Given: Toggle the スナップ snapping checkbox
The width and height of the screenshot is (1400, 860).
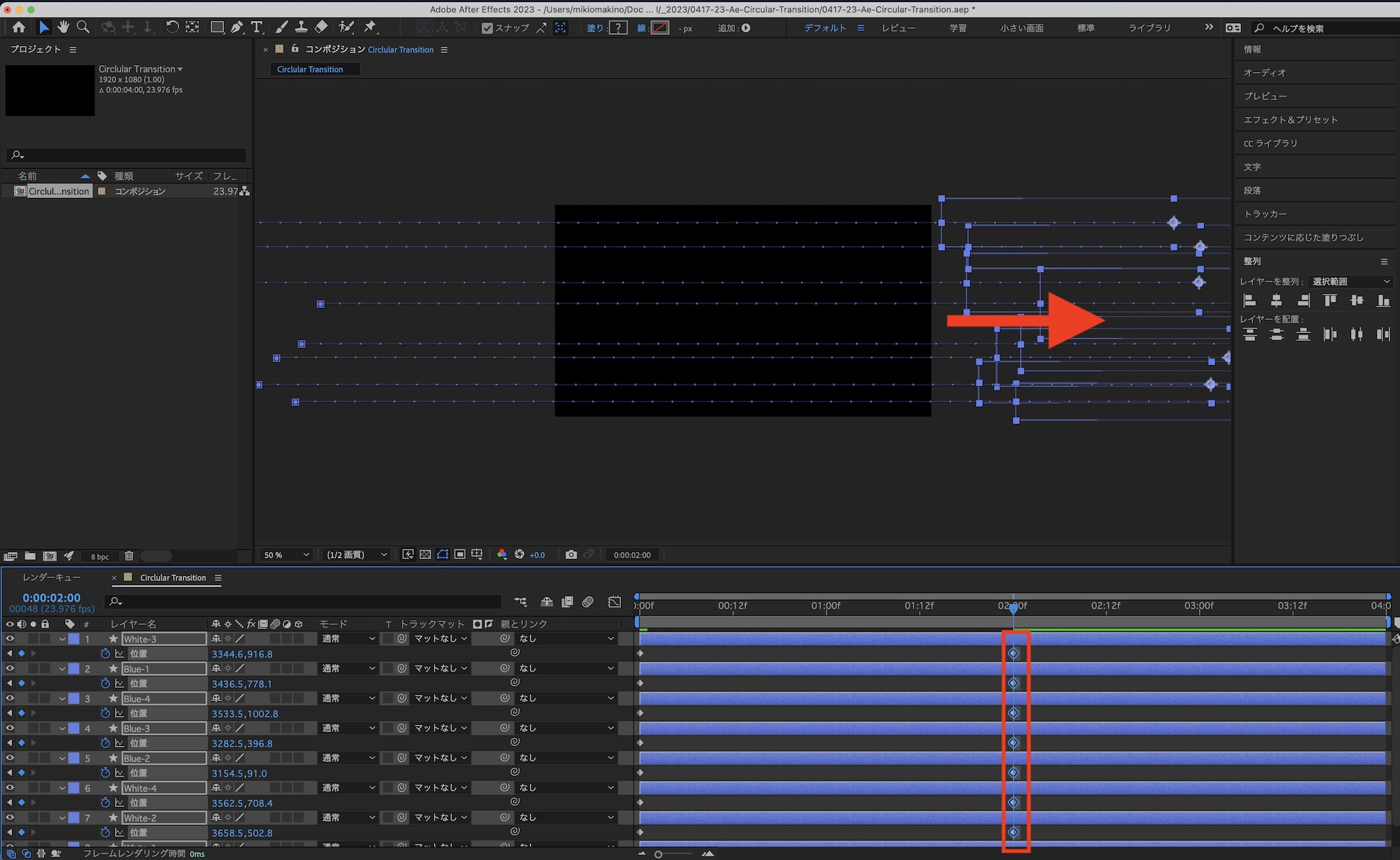Looking at the screenshot, I should coord(487,28).
